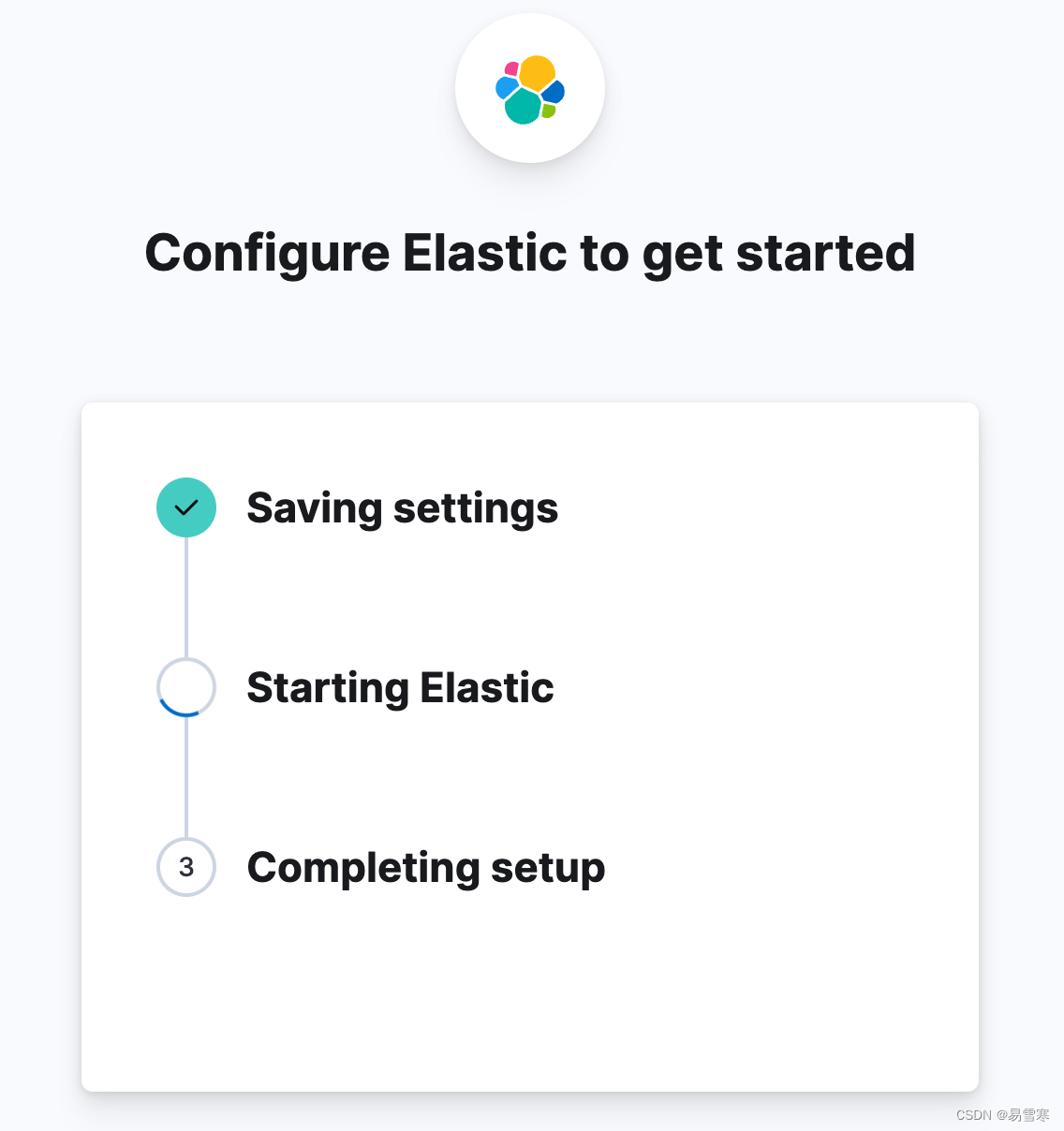Toggle the Completing setup step indicator
This screenshot has height=1131, width=1064.
pos(185,867)
